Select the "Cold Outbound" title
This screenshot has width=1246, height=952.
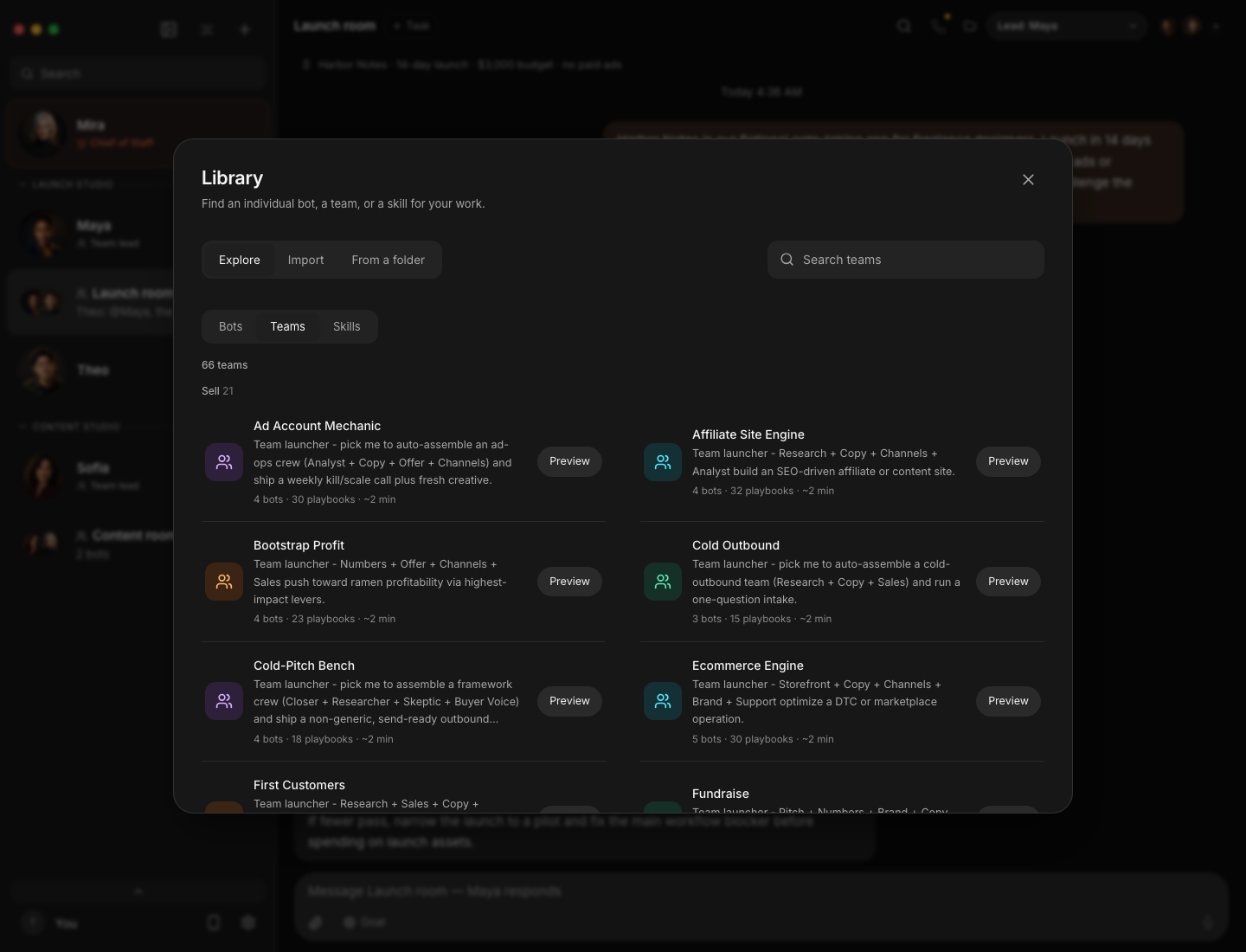[735, 545]
